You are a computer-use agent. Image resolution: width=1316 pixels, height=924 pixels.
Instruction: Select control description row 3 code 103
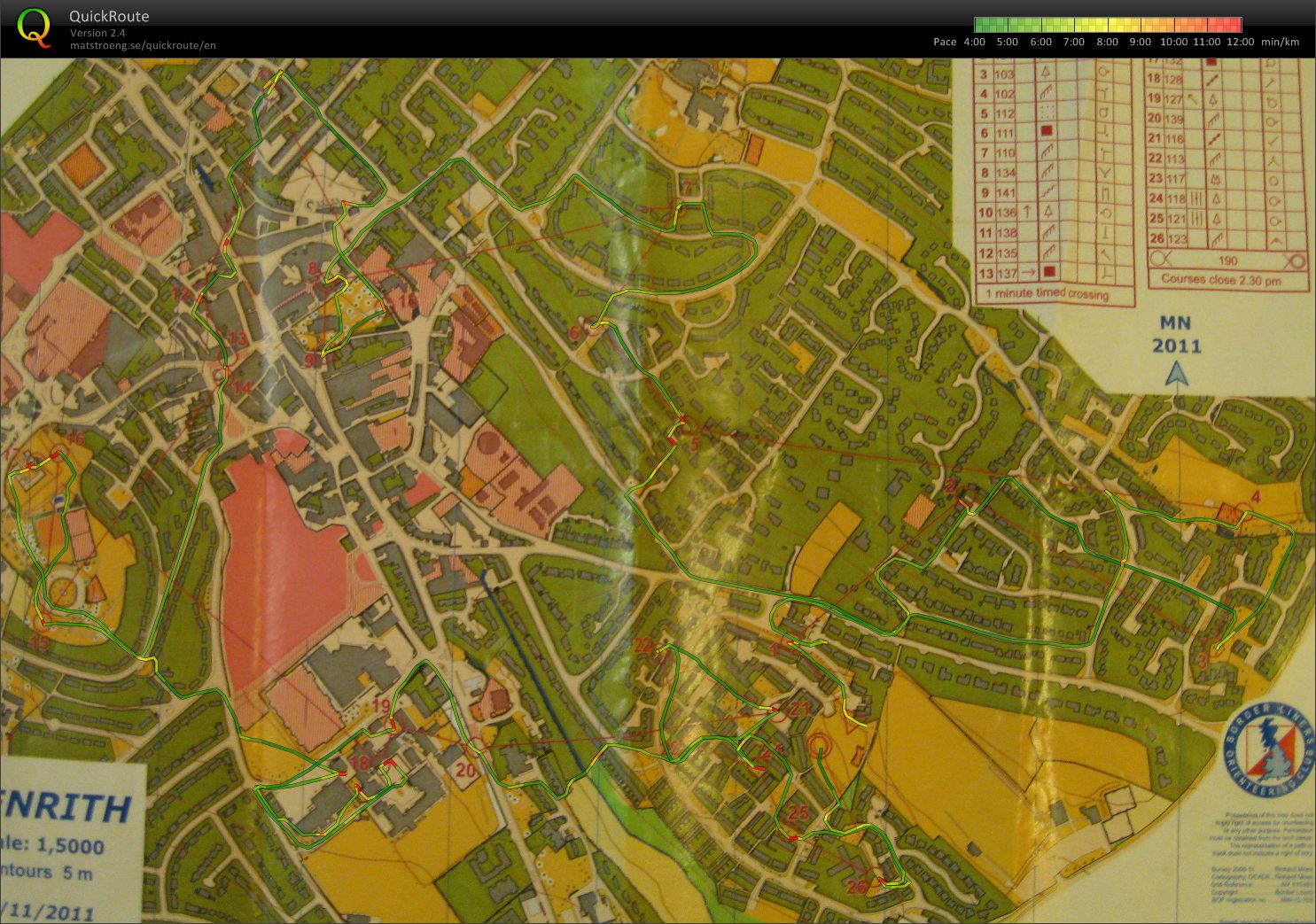tap(1054, 74)
